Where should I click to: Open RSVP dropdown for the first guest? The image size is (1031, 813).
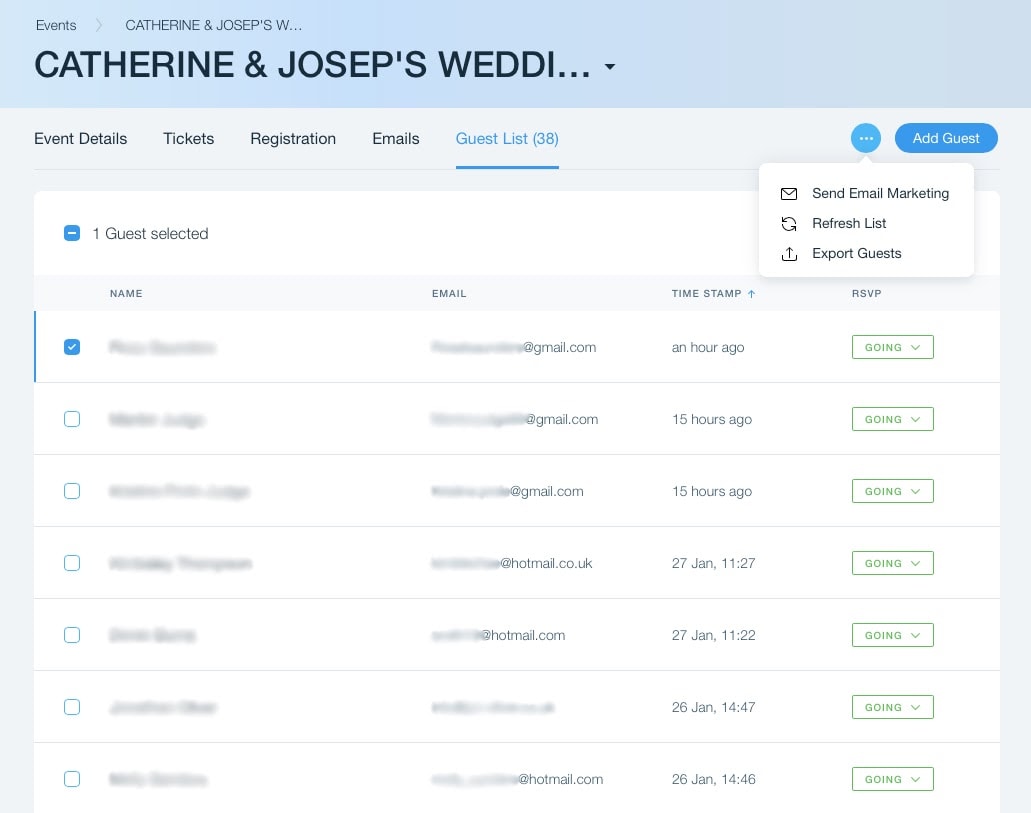pos(892,348)
